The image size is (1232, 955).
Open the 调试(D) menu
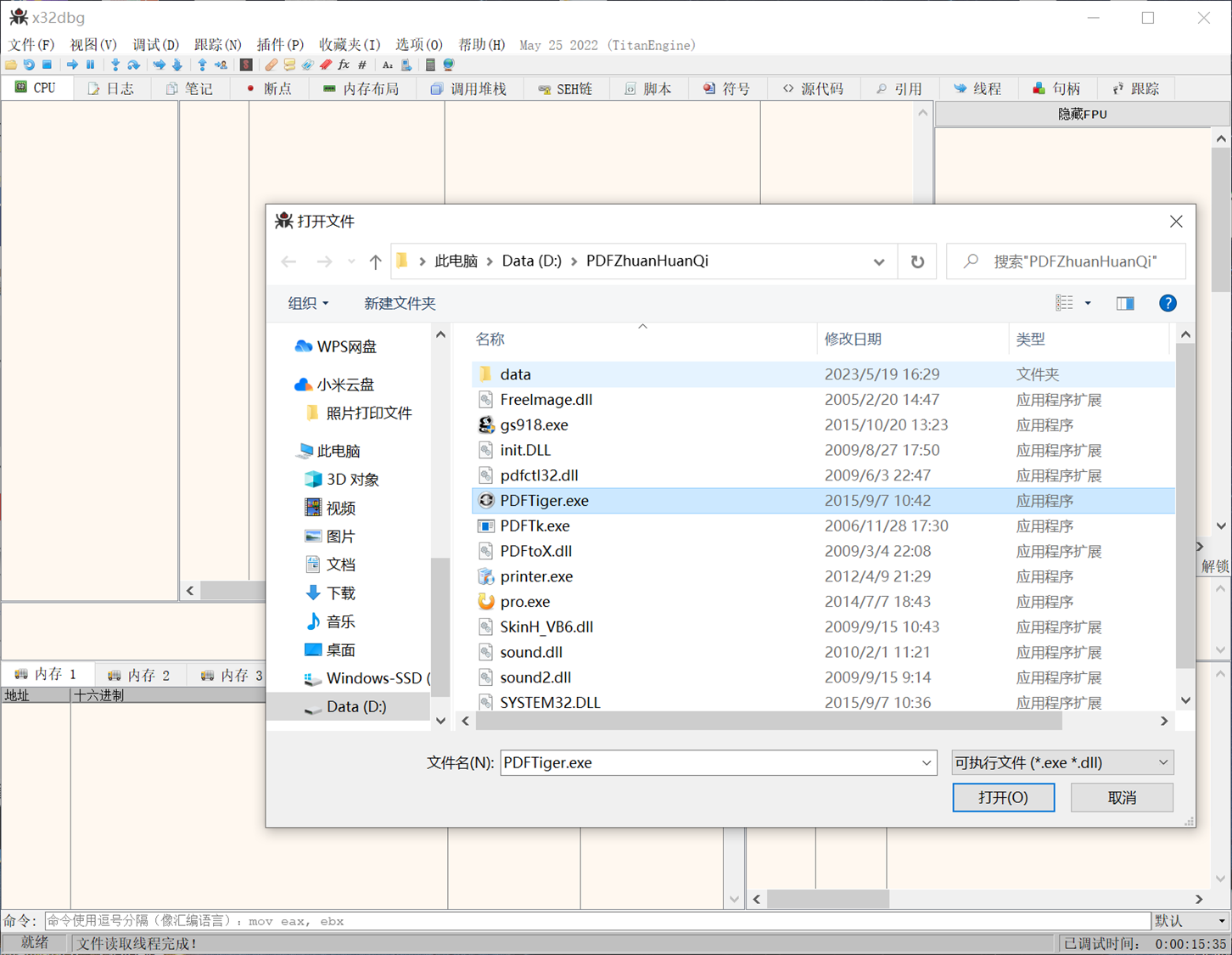[155, 45]
